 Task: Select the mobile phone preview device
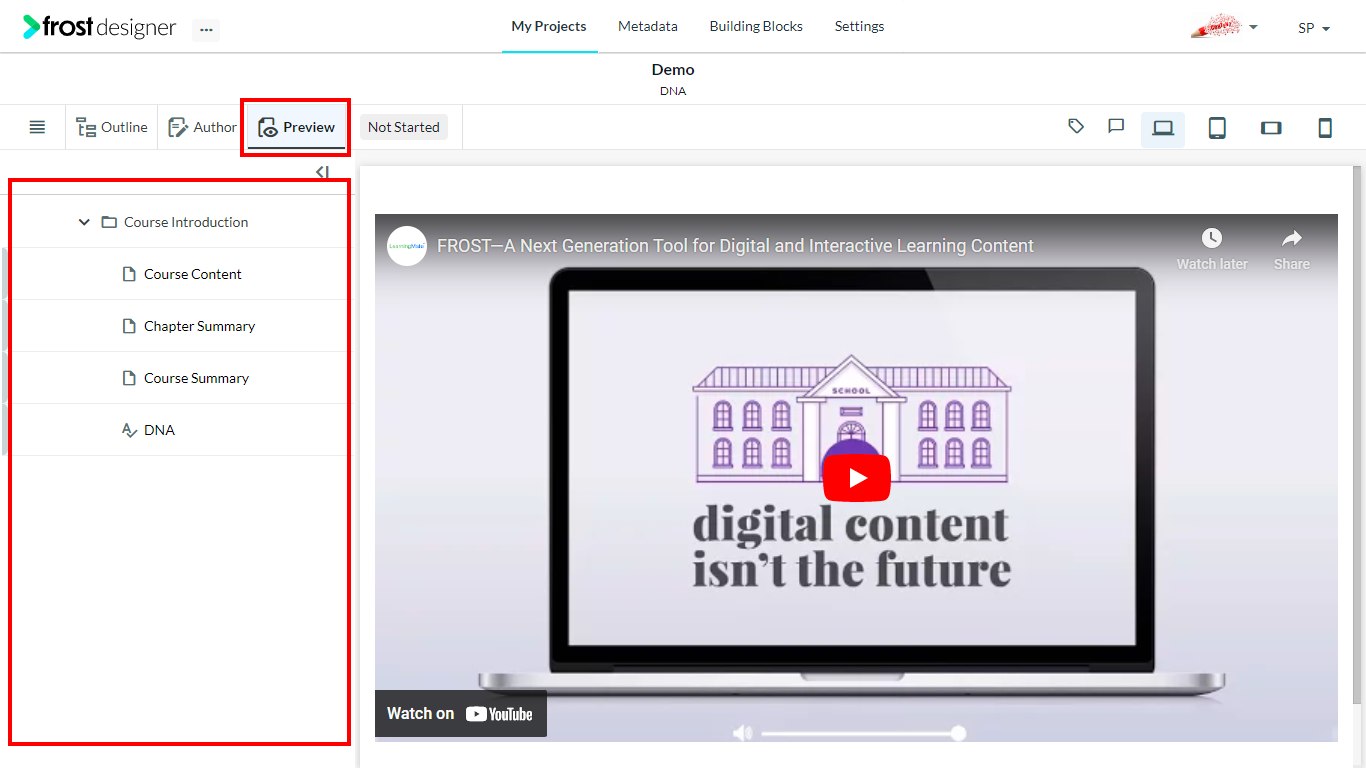tap(1325, 128)
